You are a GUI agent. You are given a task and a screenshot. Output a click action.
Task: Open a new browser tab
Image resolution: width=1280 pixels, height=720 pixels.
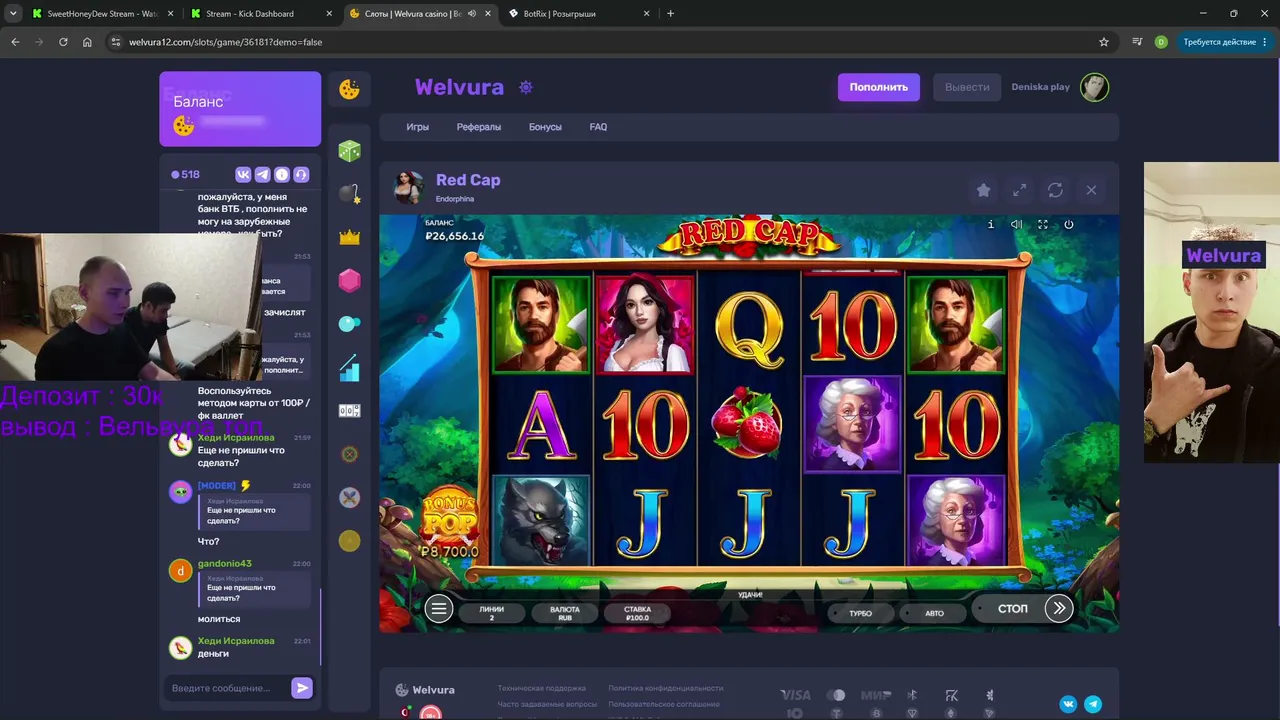tap(670, 14)
